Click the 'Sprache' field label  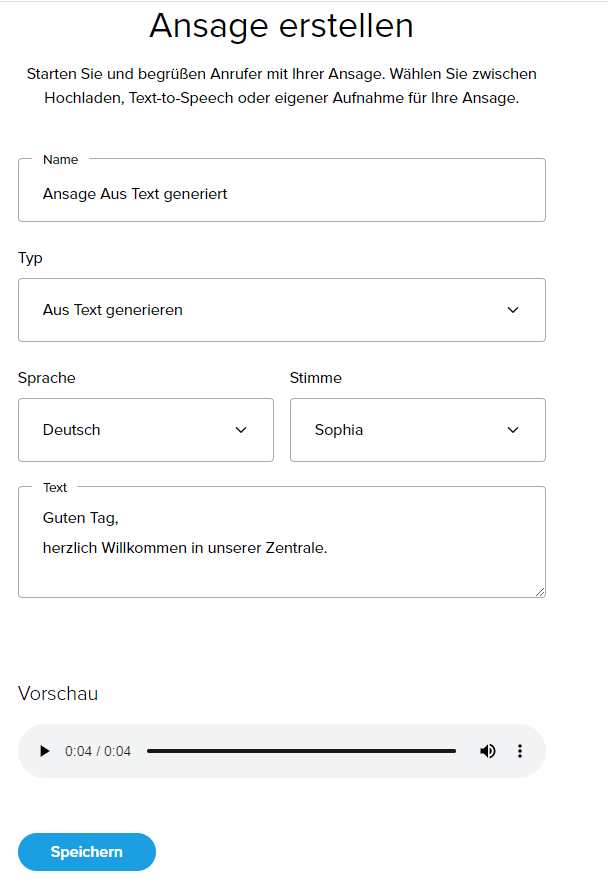coord(47,378)
